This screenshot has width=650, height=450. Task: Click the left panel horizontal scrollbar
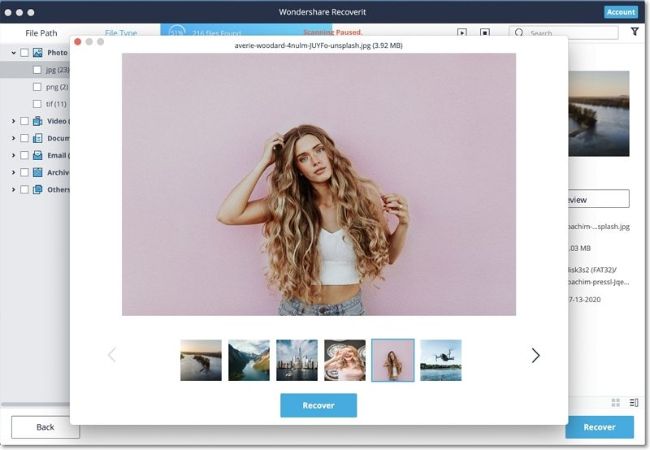coord(36,404)
